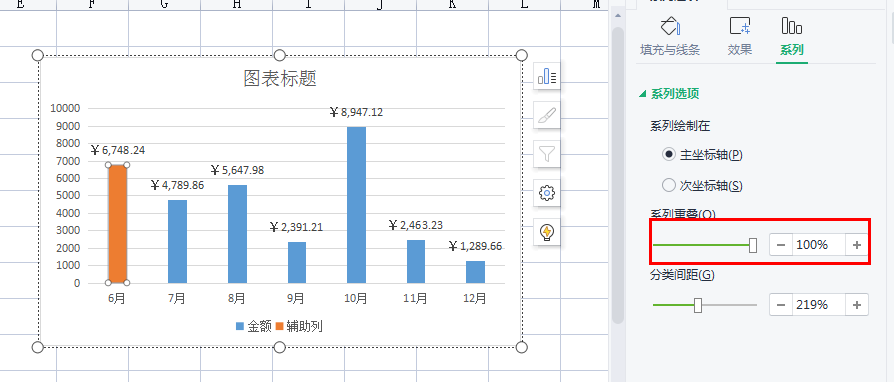The height and width of the screenshot is (382, 894).
Task: Increase series overlap with the plus button
Action: 856,245
